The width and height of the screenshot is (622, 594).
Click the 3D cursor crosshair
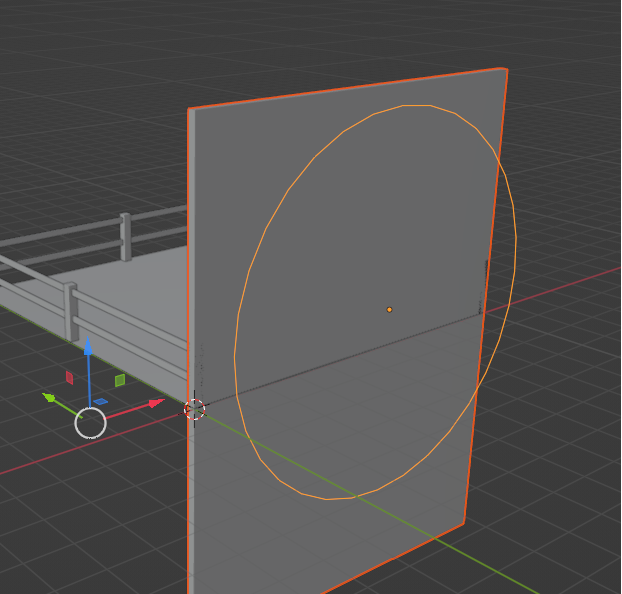tap(194, 409)
